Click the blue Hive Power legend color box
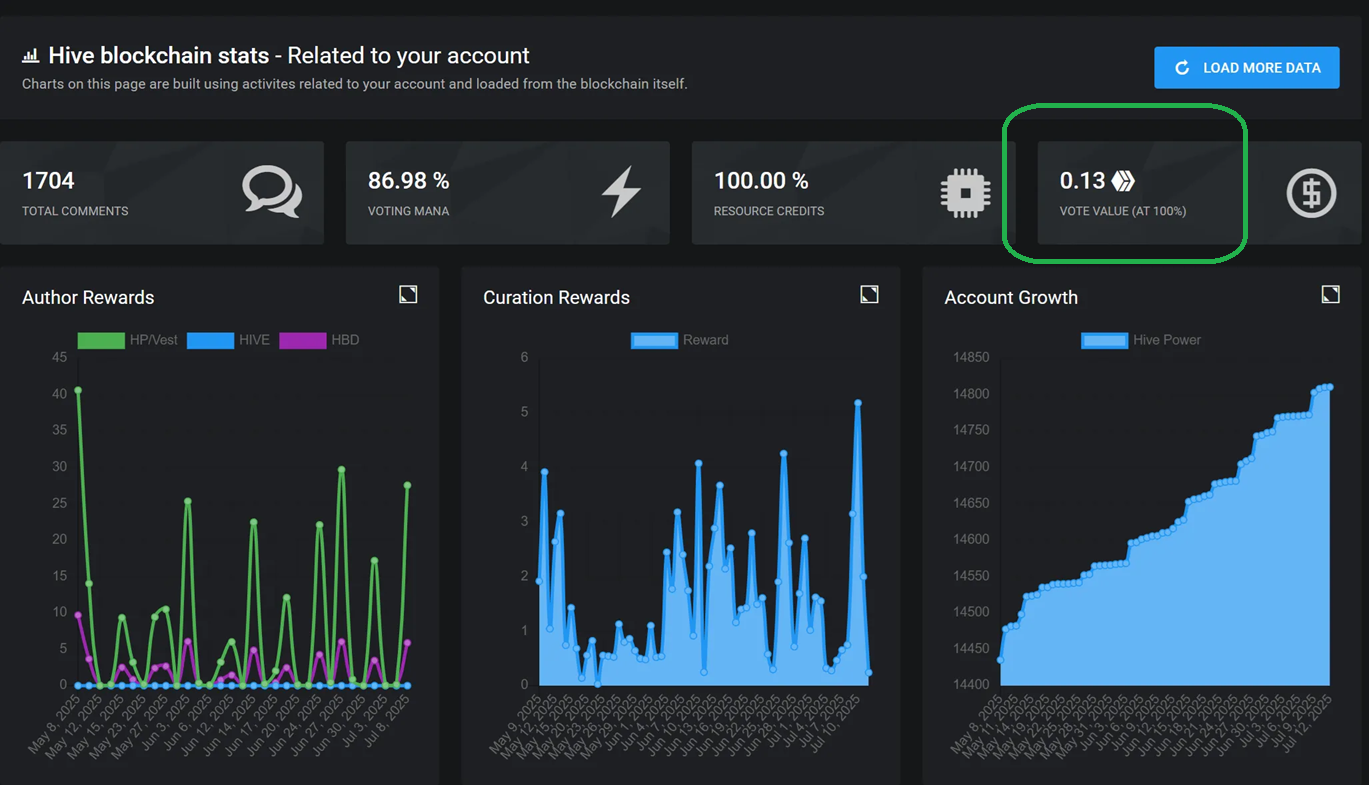Screen dimensions: 1369x785 click(1105, 340)
